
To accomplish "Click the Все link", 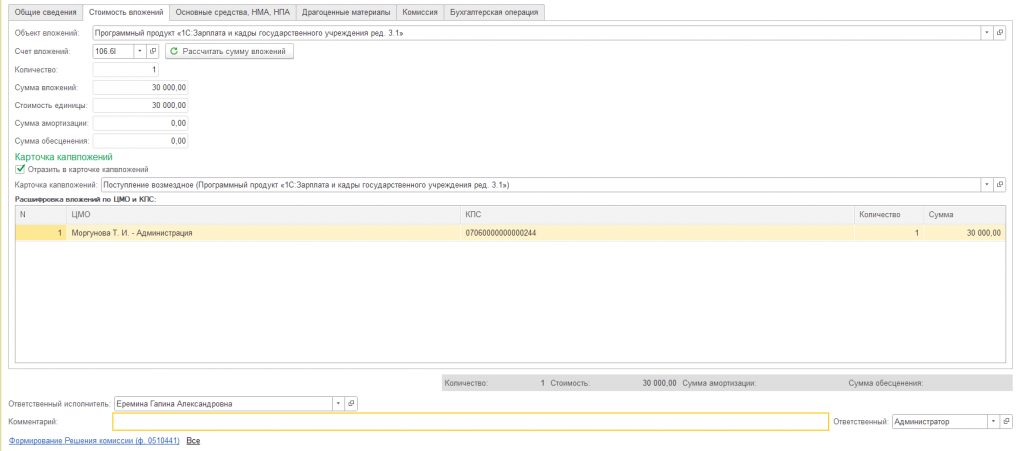I will 193,441.
